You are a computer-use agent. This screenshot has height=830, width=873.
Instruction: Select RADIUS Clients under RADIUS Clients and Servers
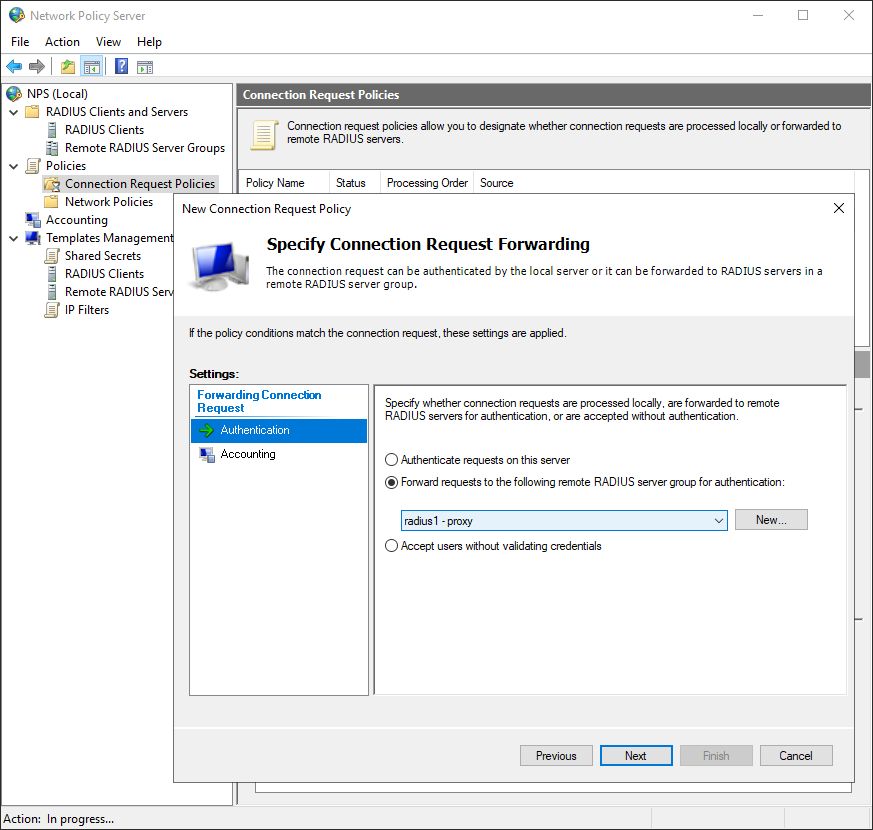click(104, 130)
